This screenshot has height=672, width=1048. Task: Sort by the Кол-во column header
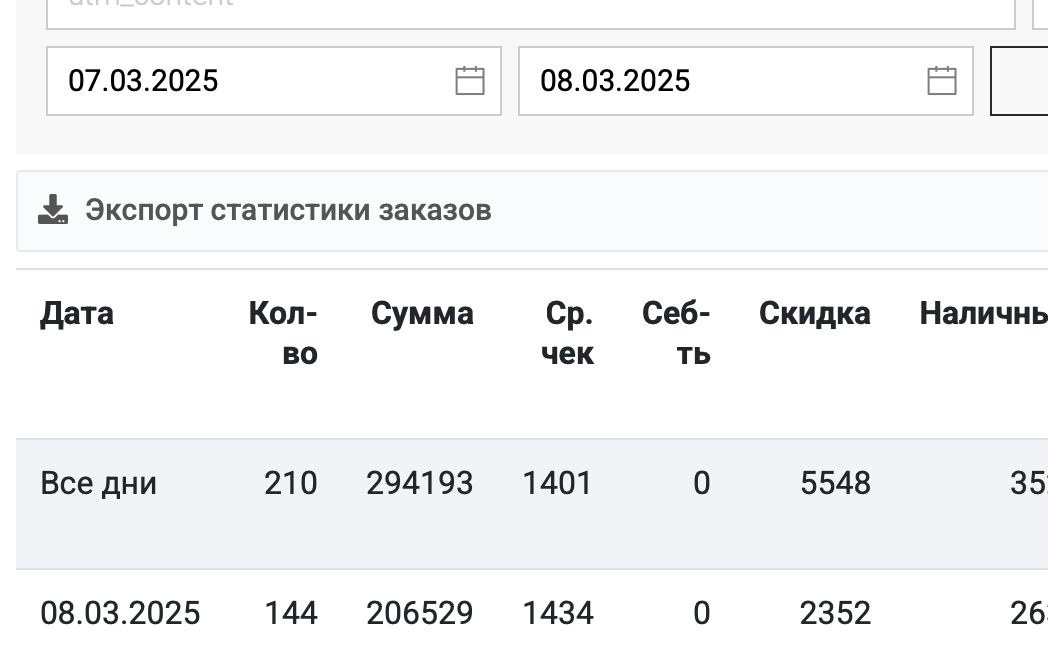pyautogui.click(x=283, y=333)
